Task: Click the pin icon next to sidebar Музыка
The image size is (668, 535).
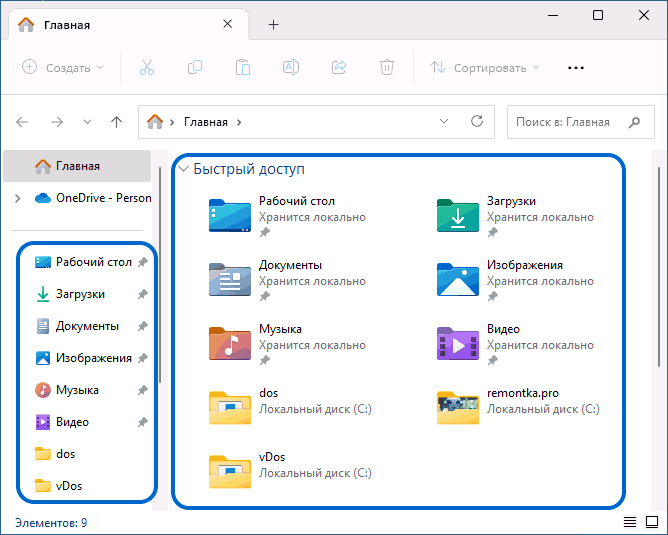Action: tap(143, 390)
